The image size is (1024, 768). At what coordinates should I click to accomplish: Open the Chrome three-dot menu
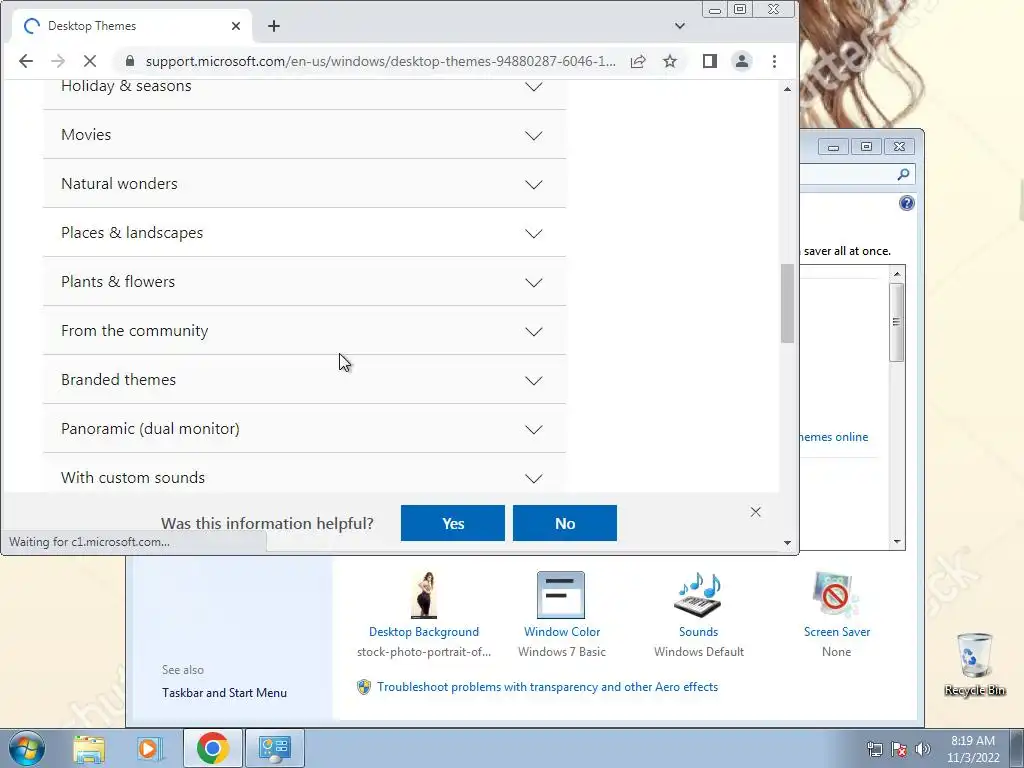pyautogui.click(x=775, y=61)
